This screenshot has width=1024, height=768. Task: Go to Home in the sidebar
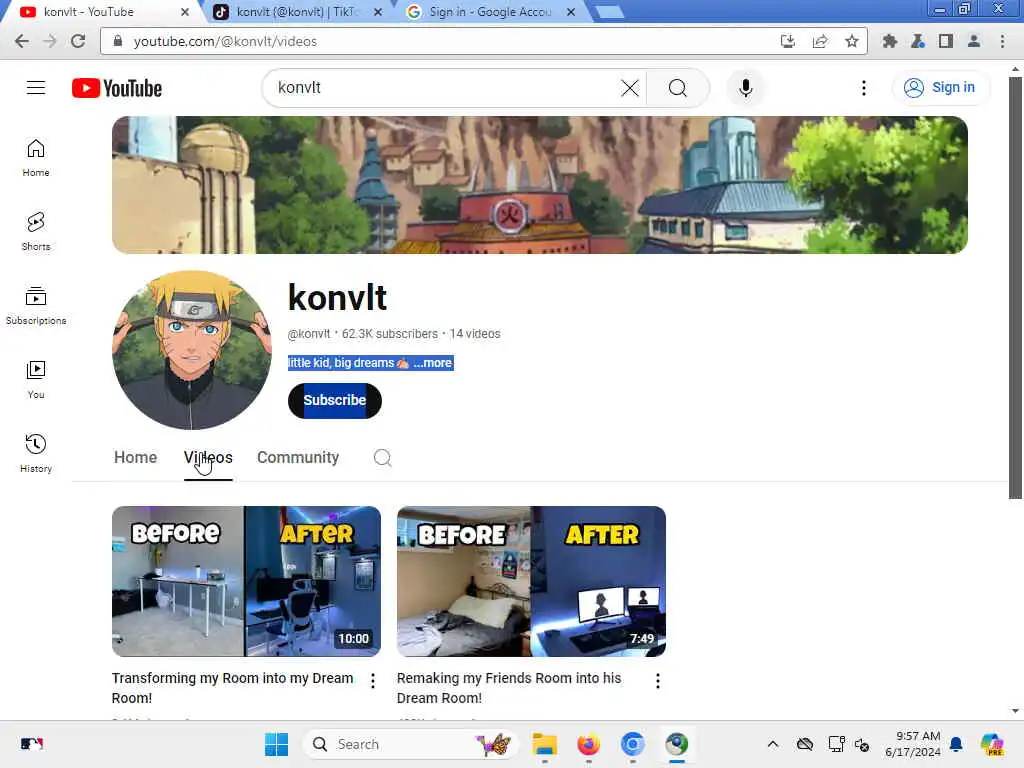pyautogui.click(x=36, y=158)
